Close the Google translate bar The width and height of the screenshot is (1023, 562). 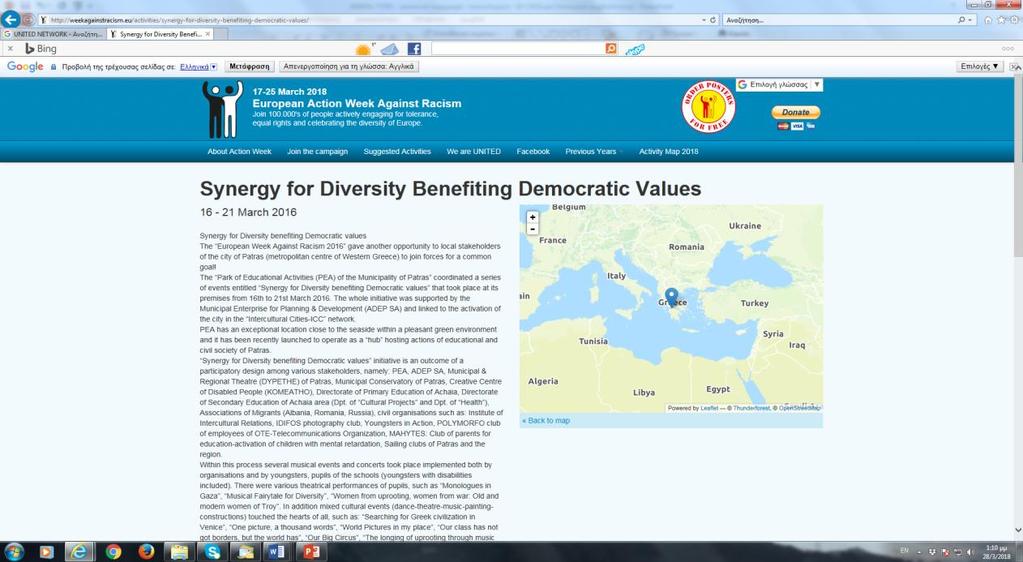click(x=1015, y=67)
